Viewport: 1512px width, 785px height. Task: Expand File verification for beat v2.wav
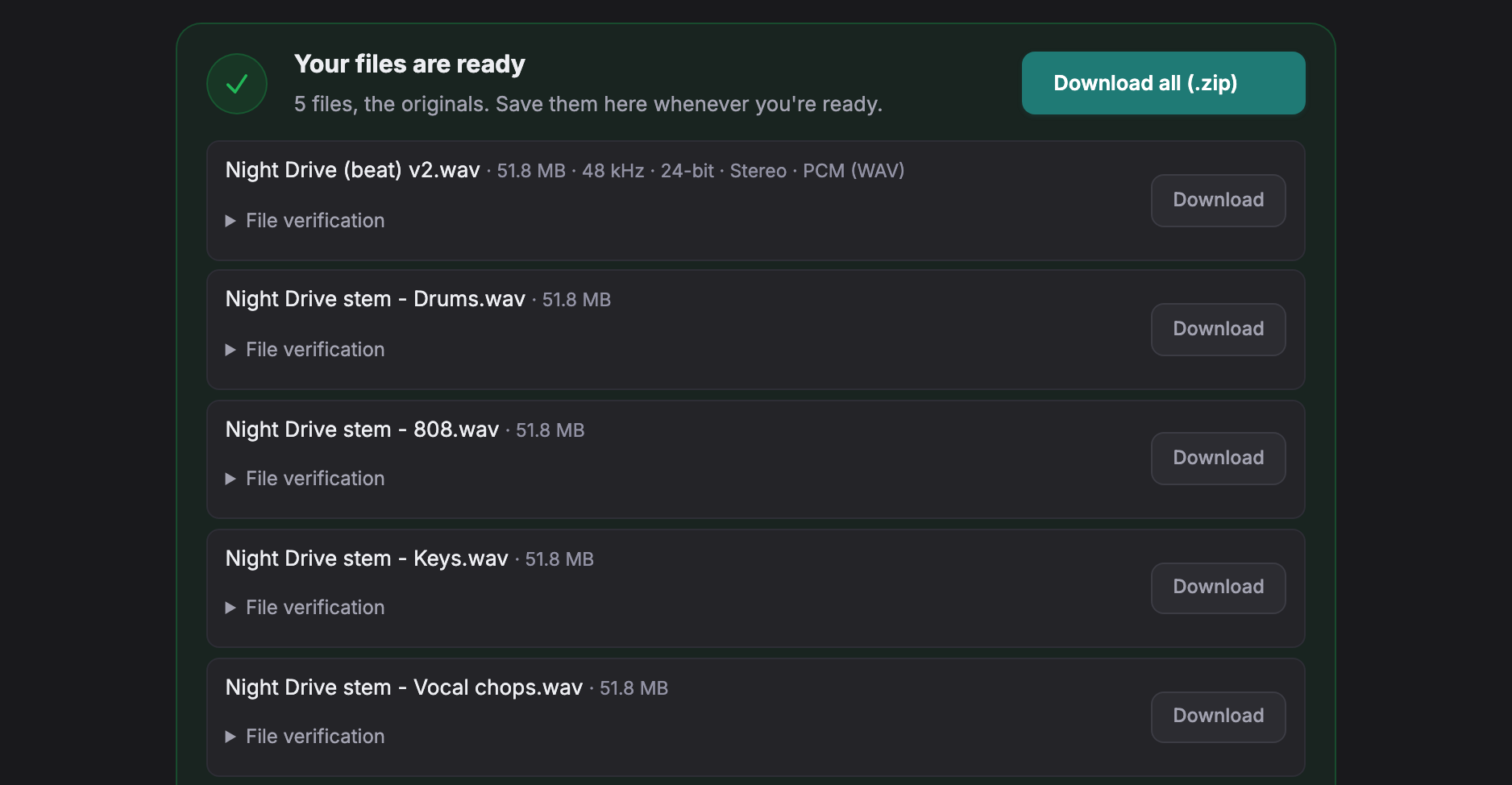(305, 221)
